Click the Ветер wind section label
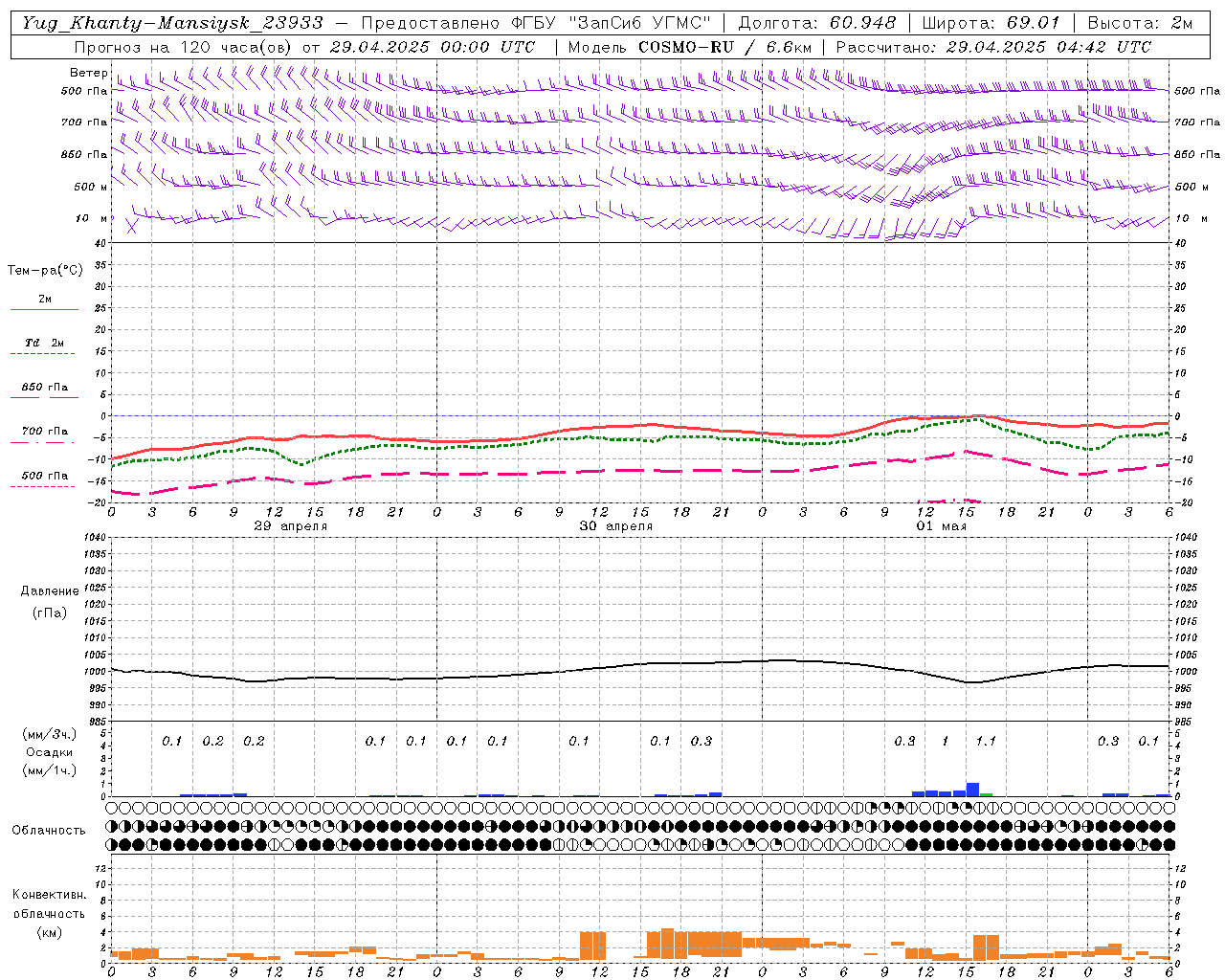This screenshot has height=980, width=1225. coord(89,73)
